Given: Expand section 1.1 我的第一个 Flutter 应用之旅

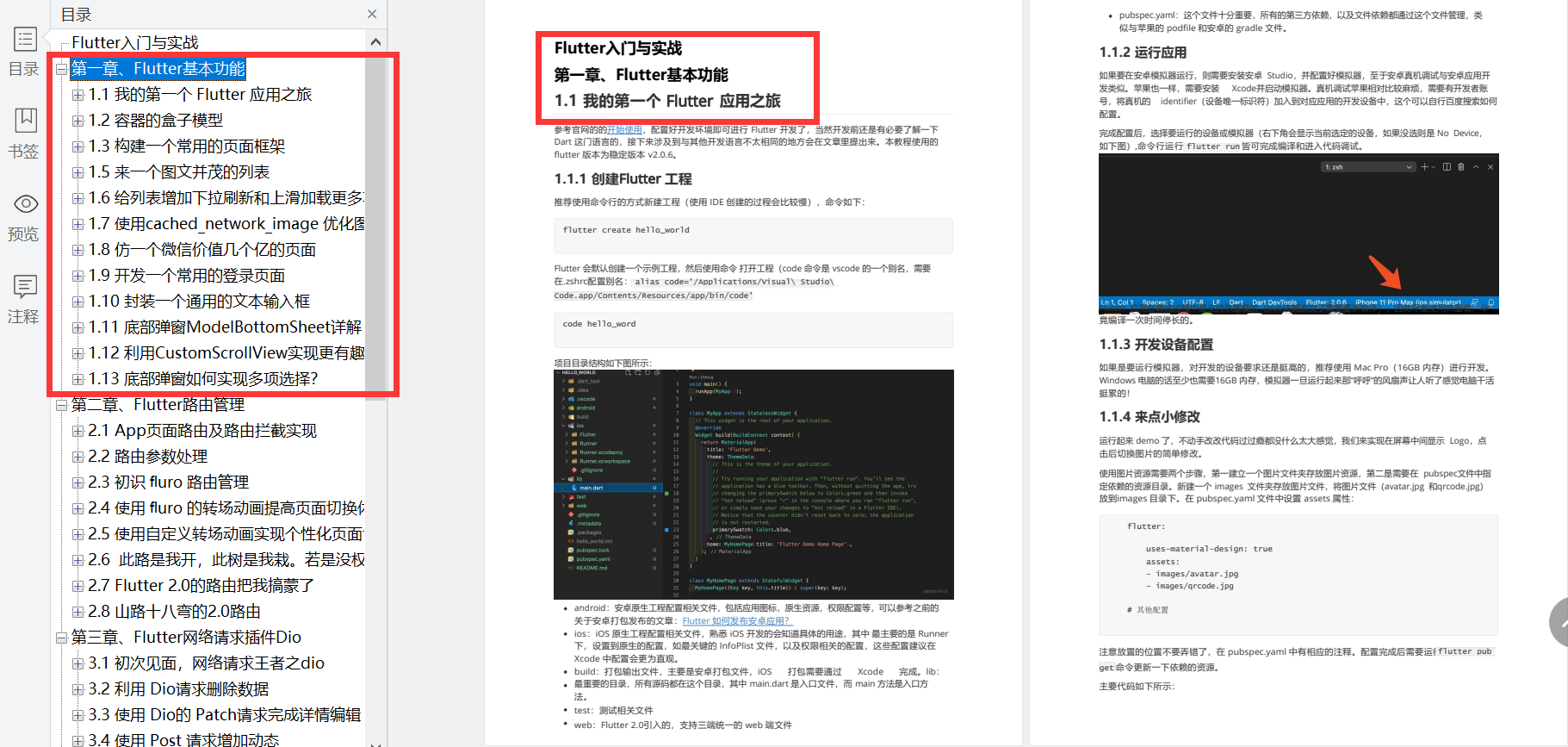Looking at the screenshot, I should point(77,95).
